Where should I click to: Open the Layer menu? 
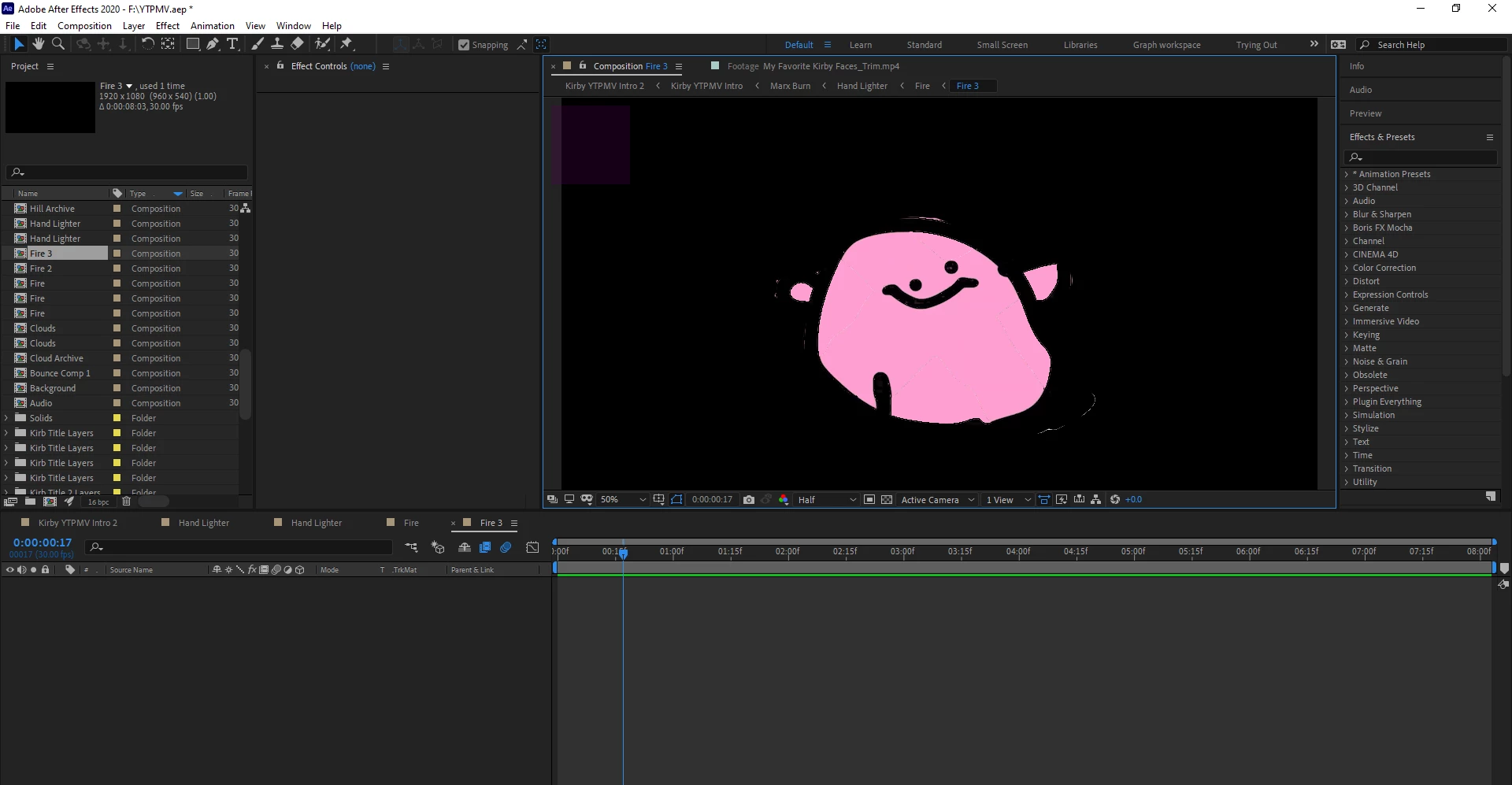pyautogui.click(x=134, y=25)
